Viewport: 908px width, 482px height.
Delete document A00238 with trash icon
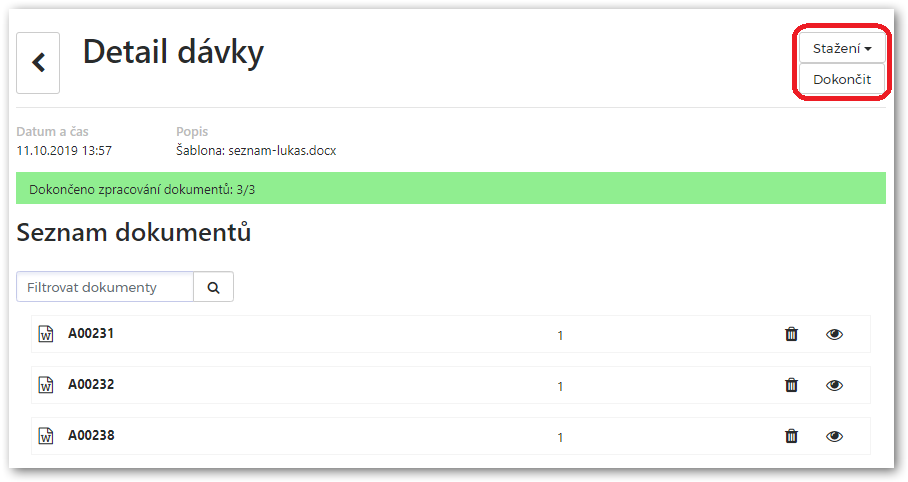791,436
